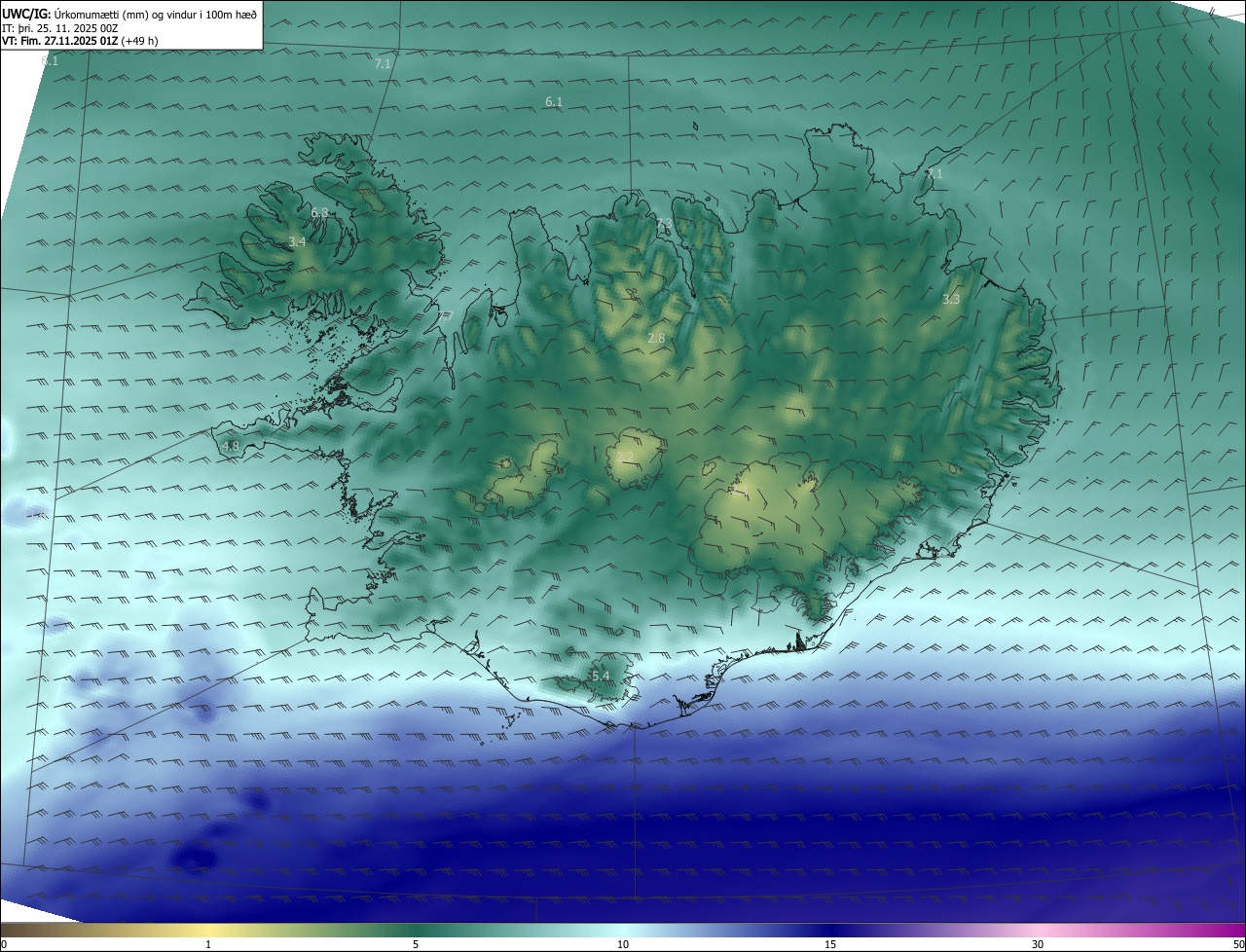Pick the pink colorbar segment above 30
The image size is (1246, 952).
coord(1038,930)
